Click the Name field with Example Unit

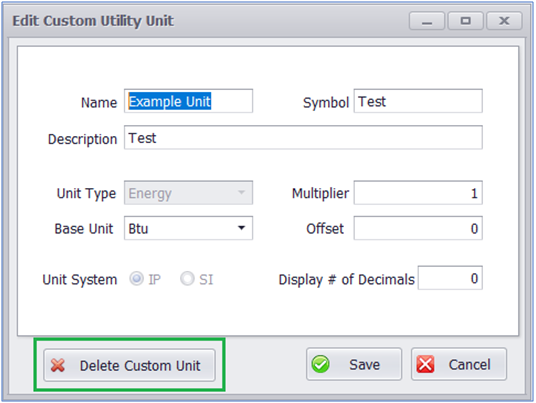pyautogui.click(x=188, y=101)
